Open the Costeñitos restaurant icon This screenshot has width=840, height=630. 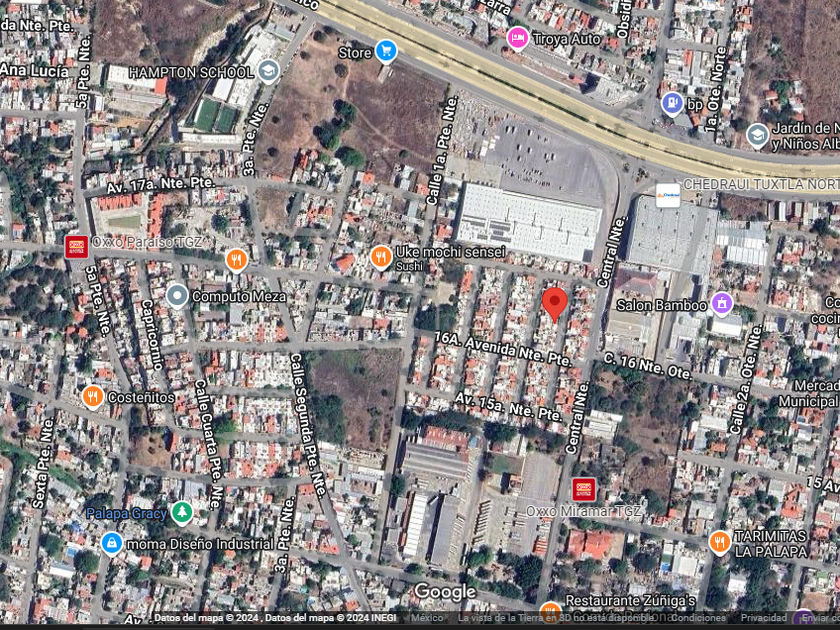coord(93,397)
